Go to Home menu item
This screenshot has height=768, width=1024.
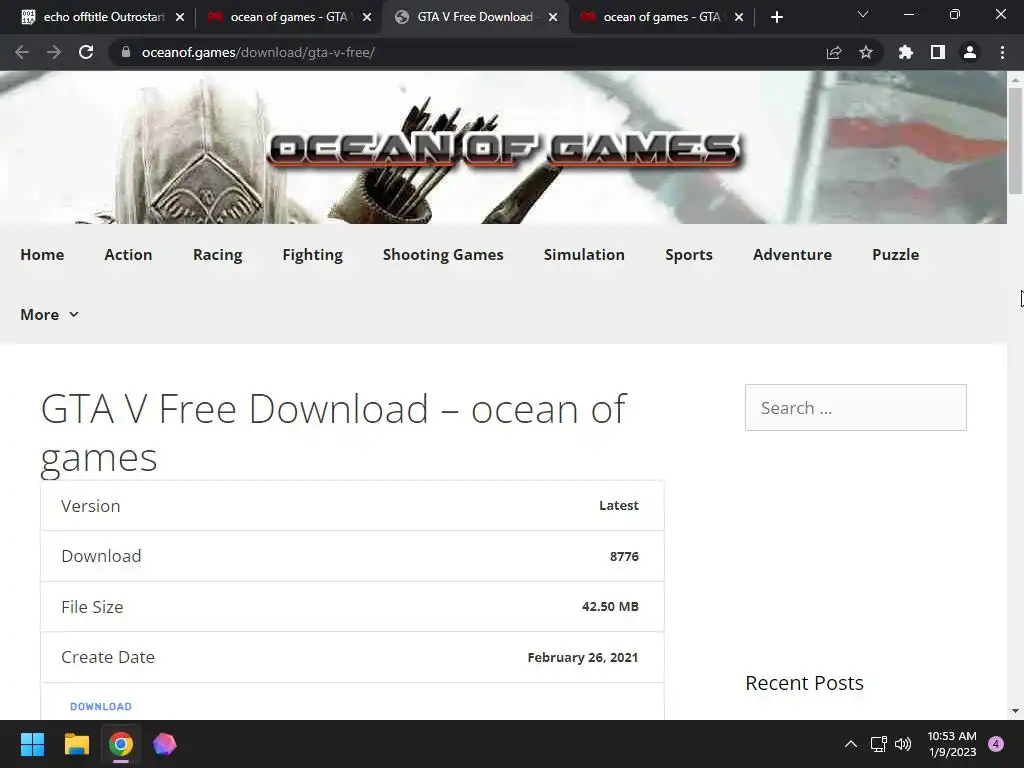pyautogui.click(x=42, y=255)
